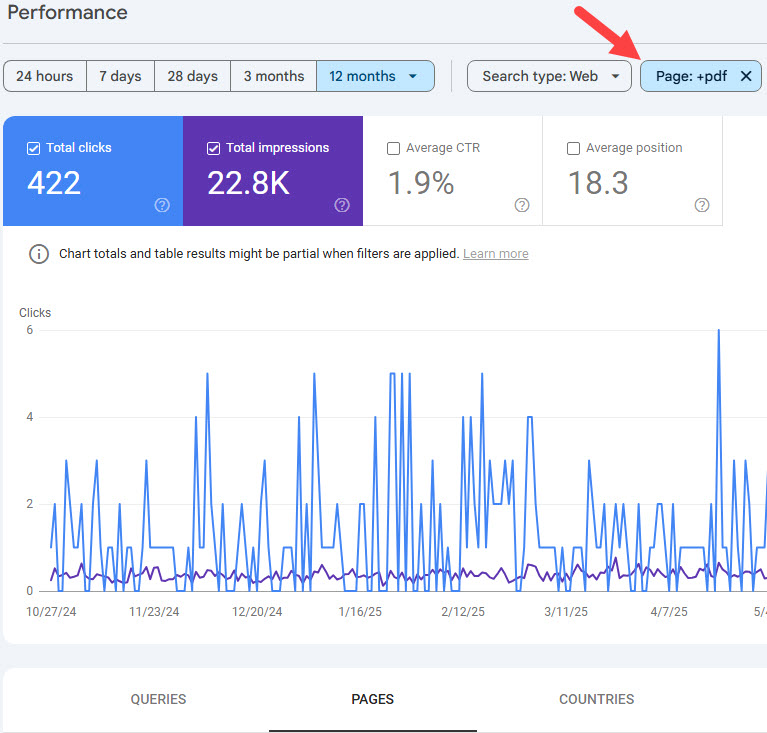The width and height of the screenshot is (767, 733).
Task: Select the 24 hours date range
Action: (44, 76)
